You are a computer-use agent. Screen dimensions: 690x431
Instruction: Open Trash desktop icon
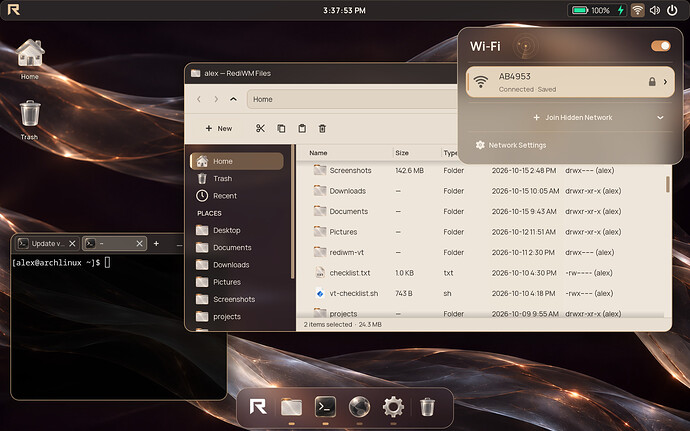pyautogui.click(x=29, y=120)
